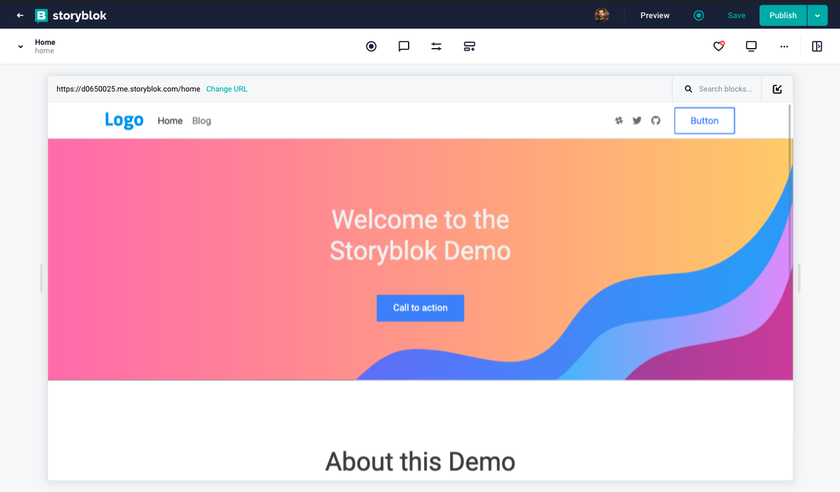Click the GitHub icon
The width and height of the screenshot is (840, 492).
656,121
